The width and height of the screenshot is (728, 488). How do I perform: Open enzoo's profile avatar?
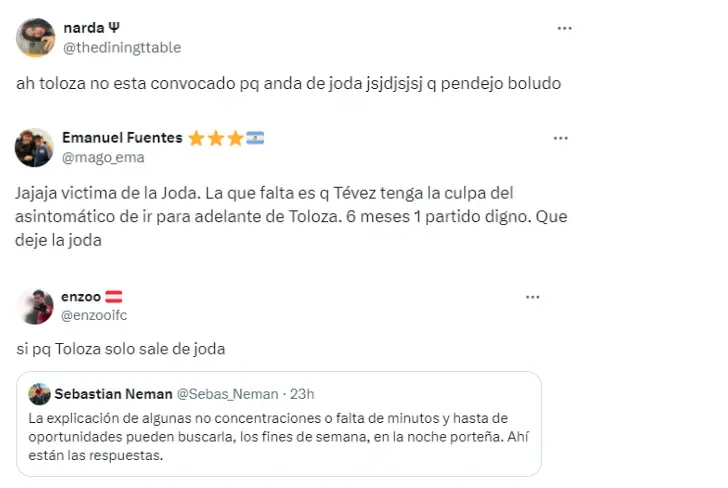click(x=35, y=306)
